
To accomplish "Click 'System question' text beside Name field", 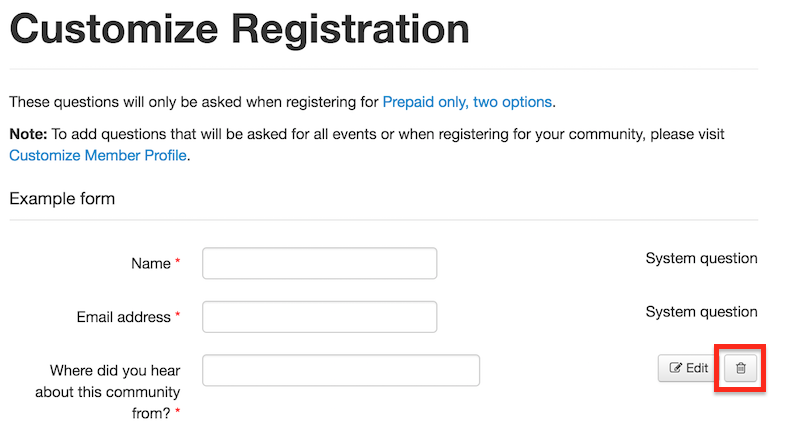I will point(702,258).
